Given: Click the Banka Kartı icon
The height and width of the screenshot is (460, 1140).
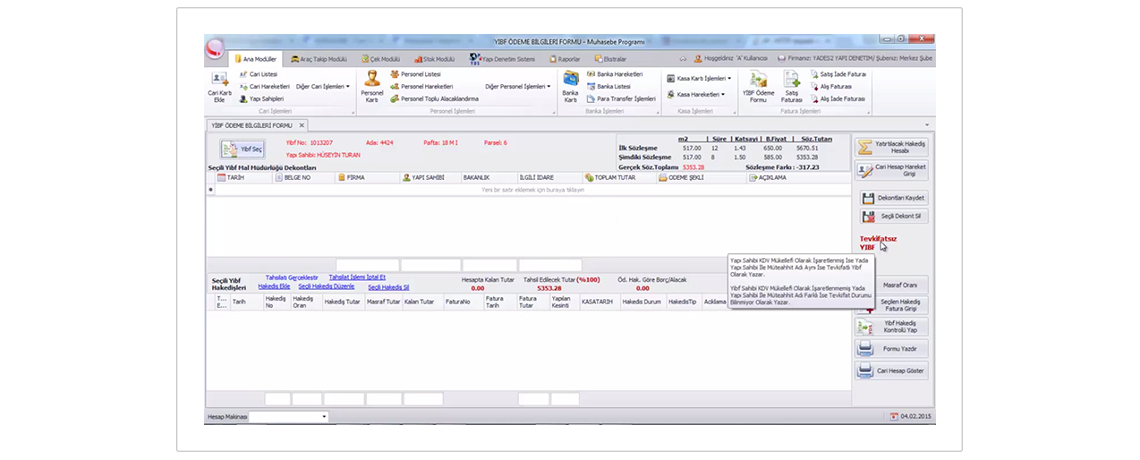Looking at the screenshot, I should click(x=570, y=86).
